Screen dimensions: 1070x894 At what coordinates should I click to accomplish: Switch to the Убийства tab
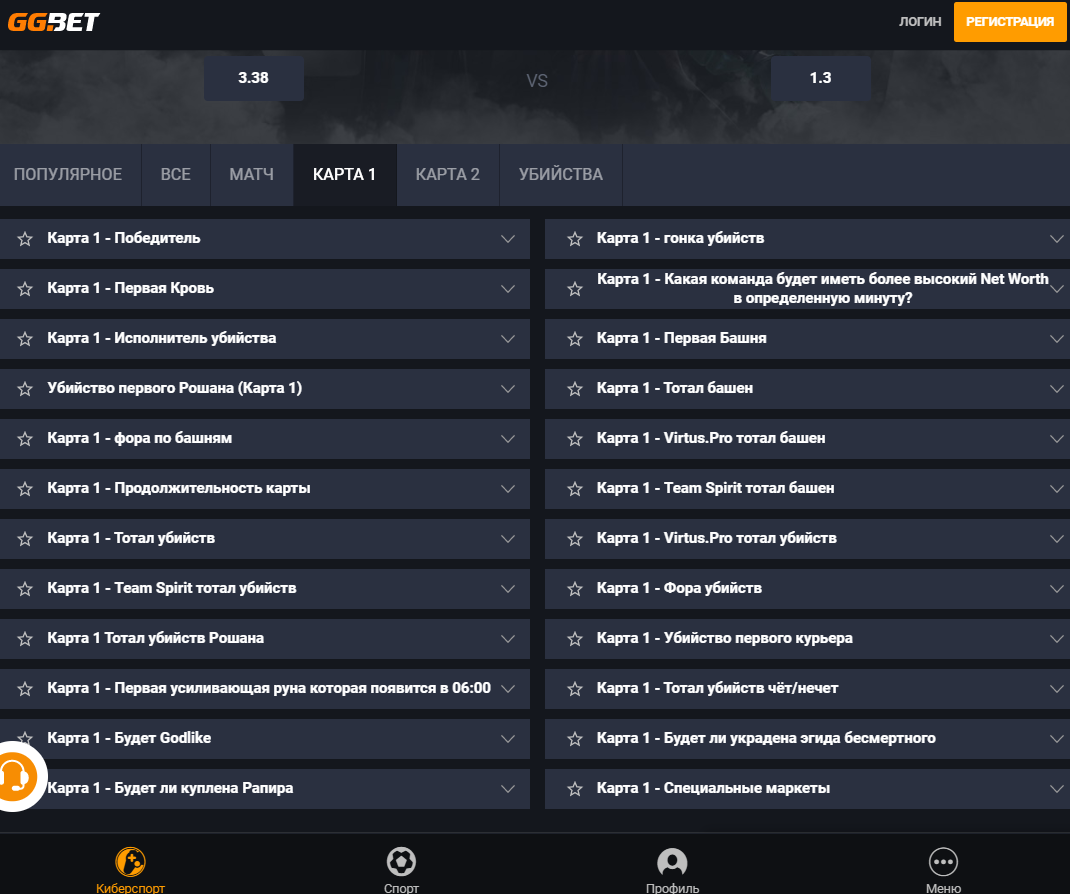point(560,175)
